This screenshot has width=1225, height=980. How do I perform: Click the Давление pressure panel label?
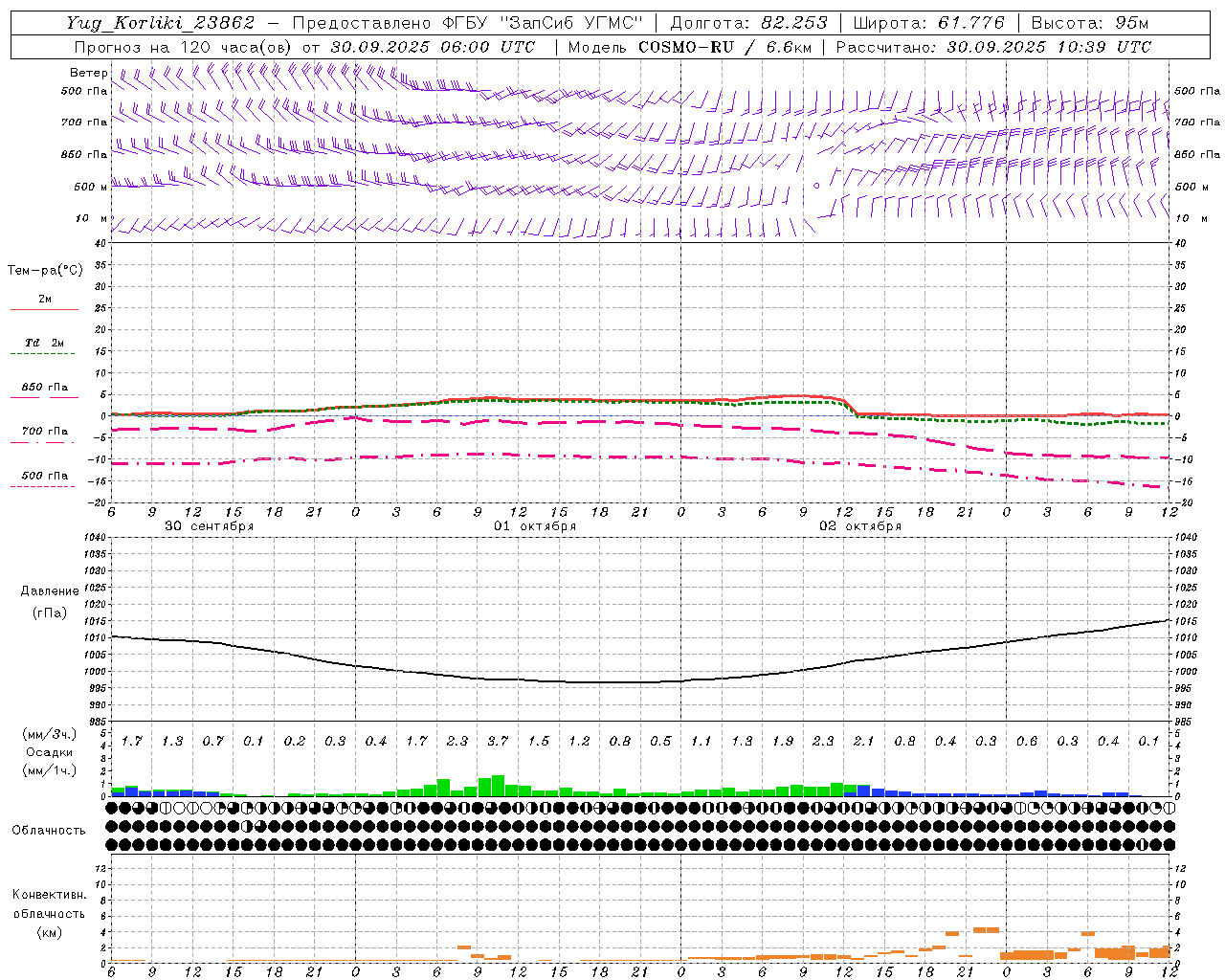50,591
